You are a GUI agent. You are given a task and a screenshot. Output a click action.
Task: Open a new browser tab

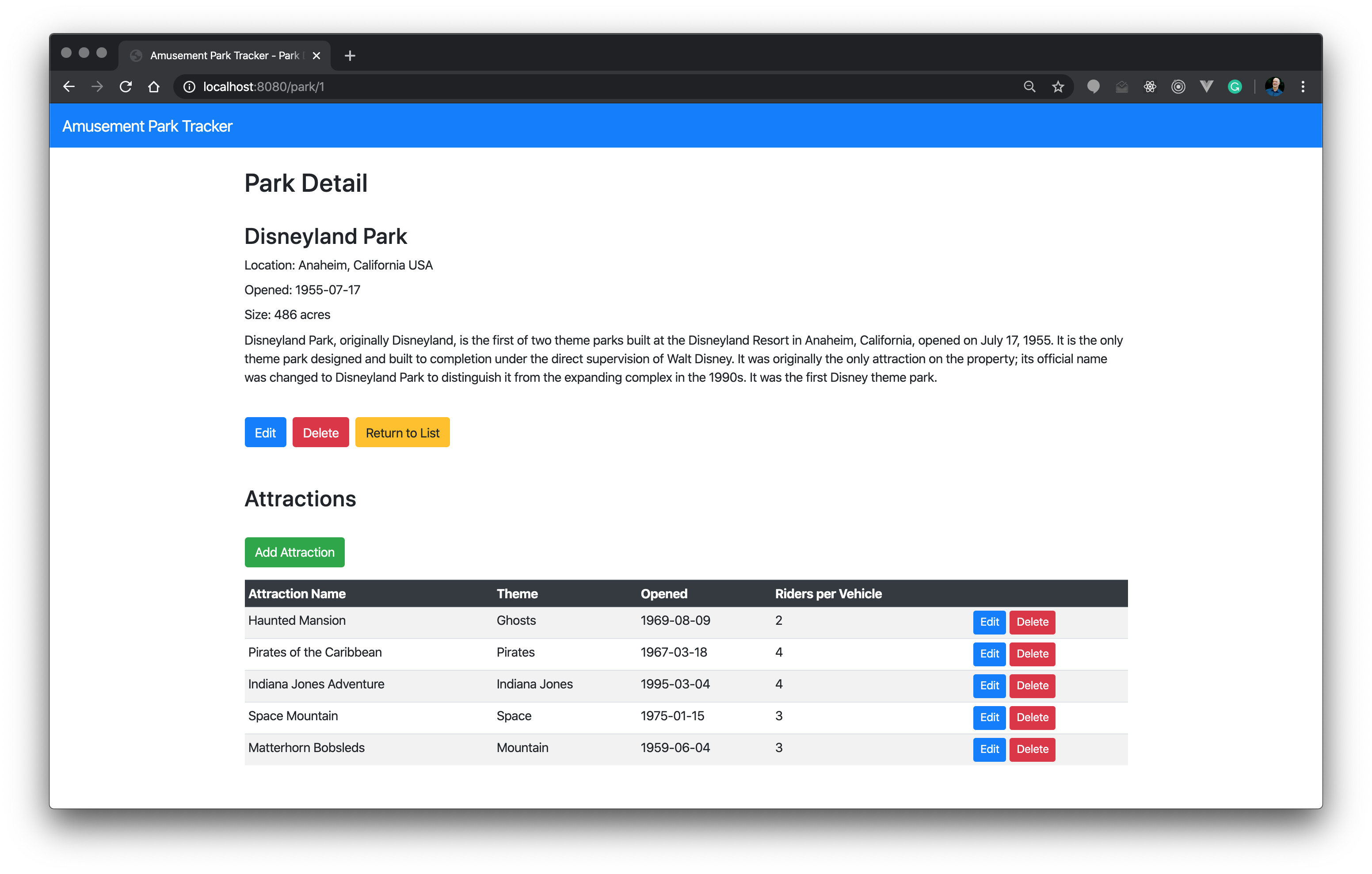coord(350,55)
